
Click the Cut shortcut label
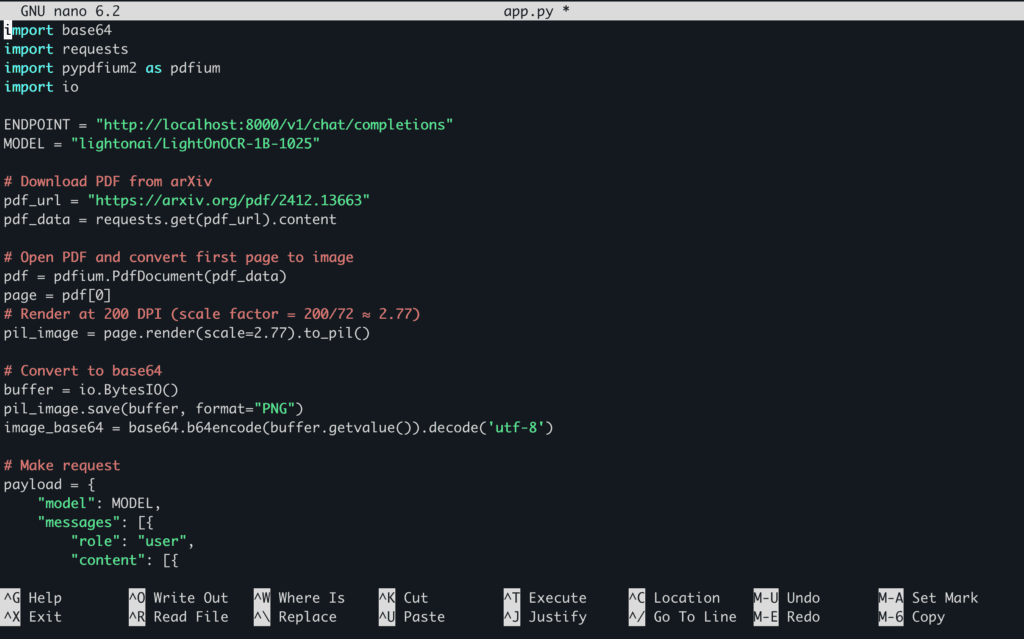pos(416,598)
